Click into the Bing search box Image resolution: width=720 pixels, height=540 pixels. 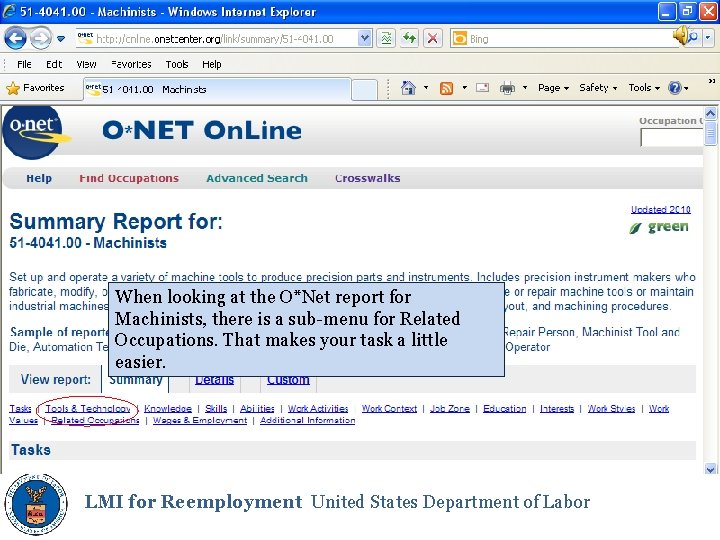(566, 39)
